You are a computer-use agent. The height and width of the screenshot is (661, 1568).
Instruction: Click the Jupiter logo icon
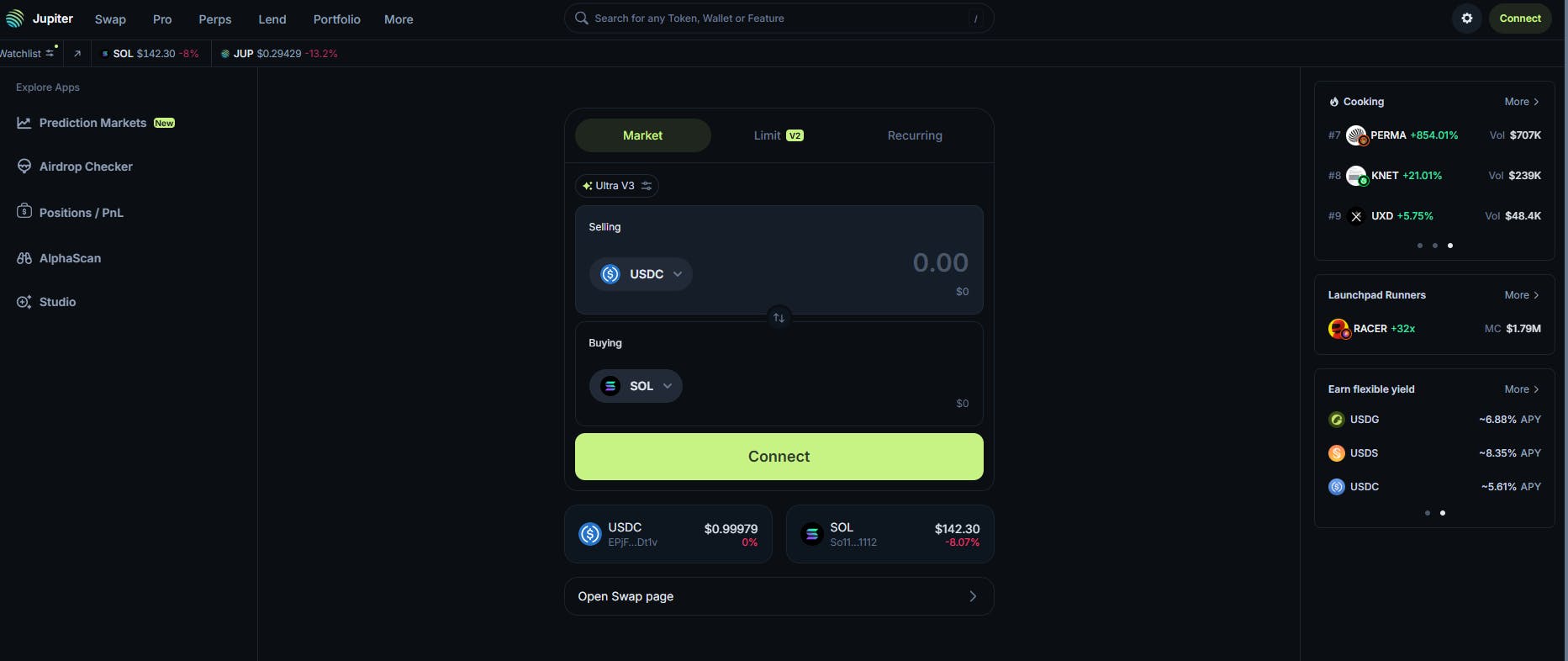[x=15, y=19]
